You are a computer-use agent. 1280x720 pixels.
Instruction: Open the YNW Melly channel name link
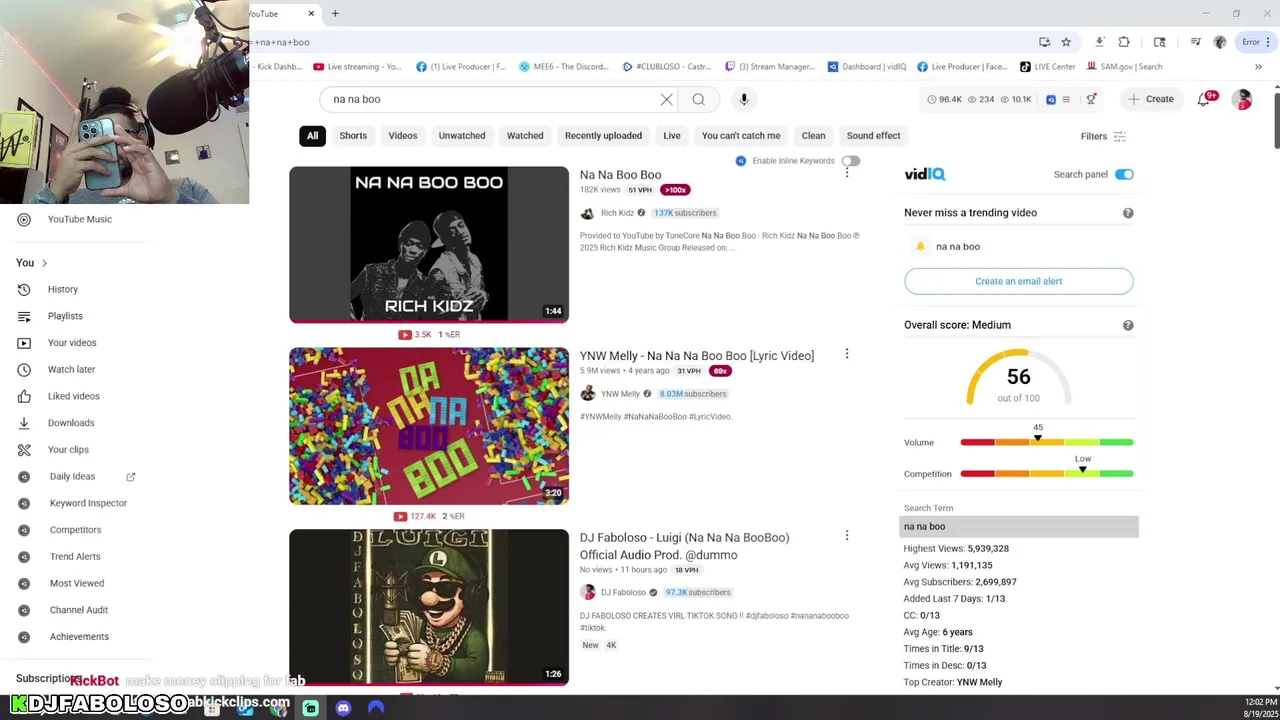[x=620, y=394]
